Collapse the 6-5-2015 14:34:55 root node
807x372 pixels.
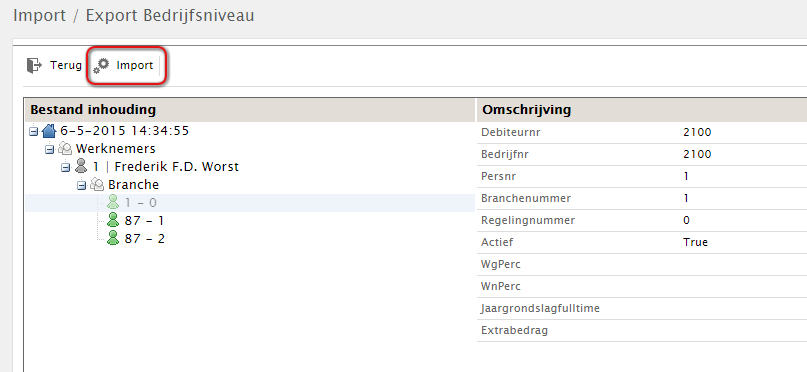point(33,132)
